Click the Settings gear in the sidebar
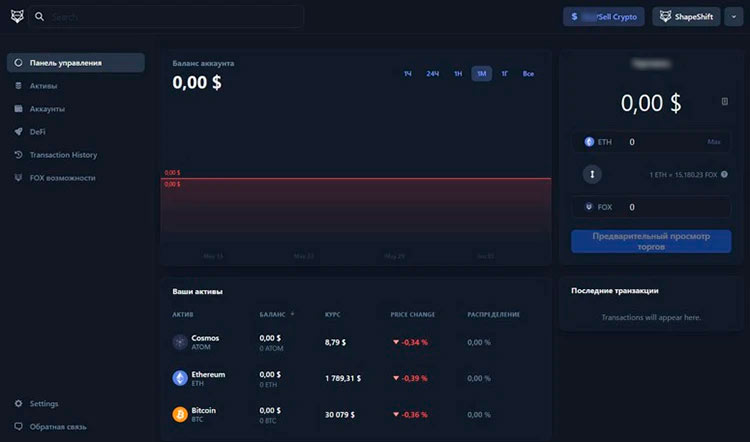This screenshot has width=750, height=442. (x=19, y=404)
